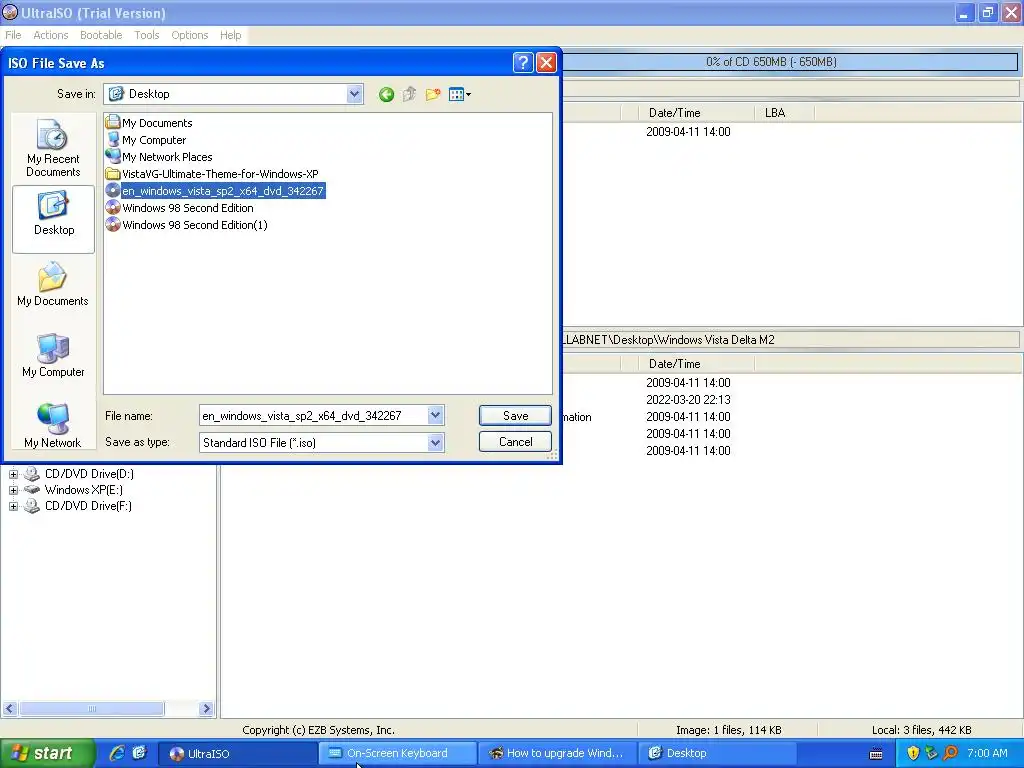The height and width of the screenshot is (768, 1024).
Task: Open the View Menu icon dropdown
Action: click(x=460, y=95)
